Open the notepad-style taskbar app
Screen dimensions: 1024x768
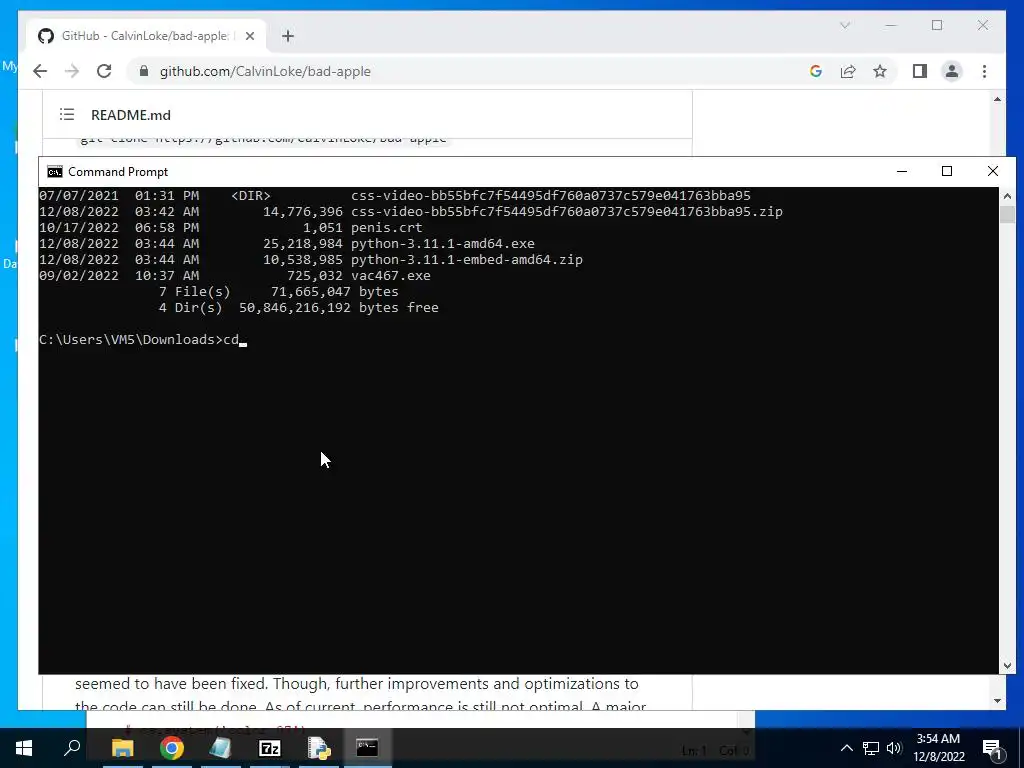[x=221, y=748]
